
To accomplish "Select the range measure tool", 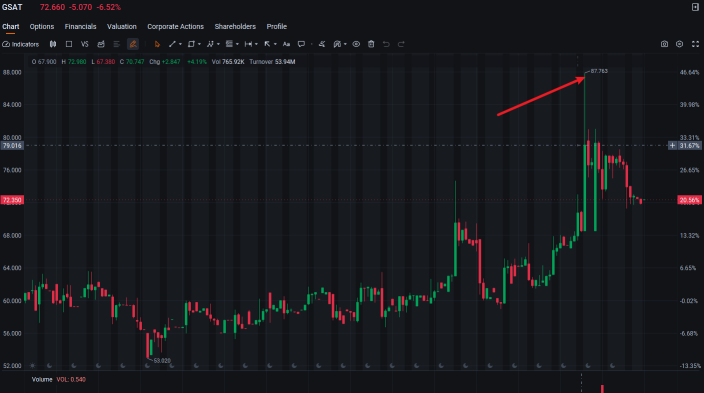I will coord(248,44).
